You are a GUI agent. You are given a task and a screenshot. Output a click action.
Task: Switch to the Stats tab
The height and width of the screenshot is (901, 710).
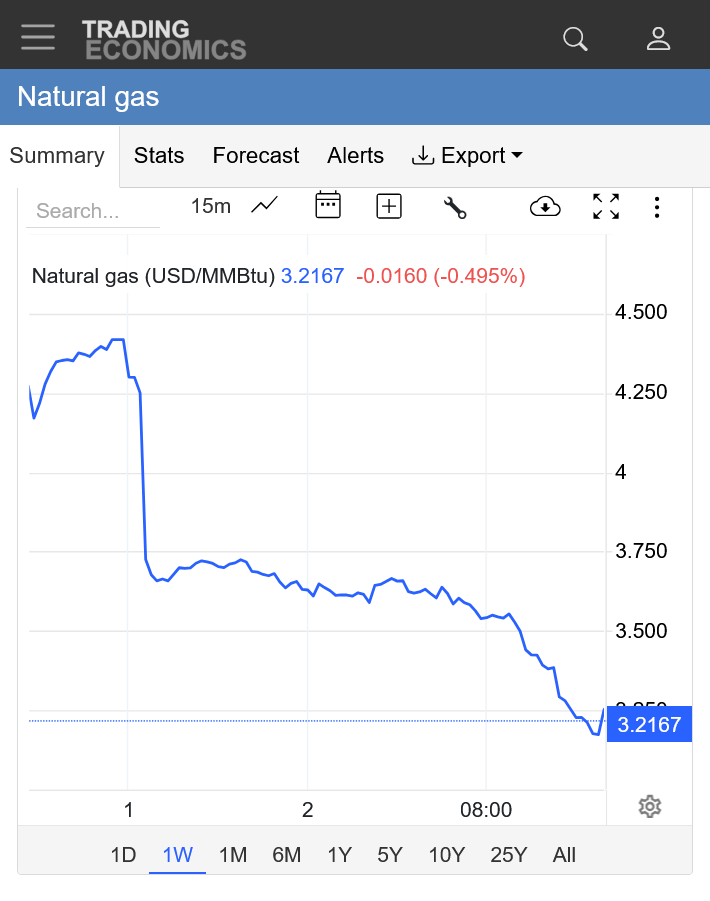click(159, 156)
